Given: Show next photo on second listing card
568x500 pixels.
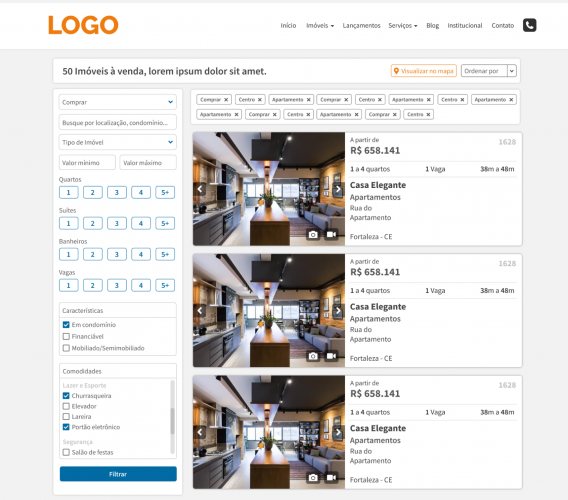Looking at the screenshot, I should tap(338, 311).
